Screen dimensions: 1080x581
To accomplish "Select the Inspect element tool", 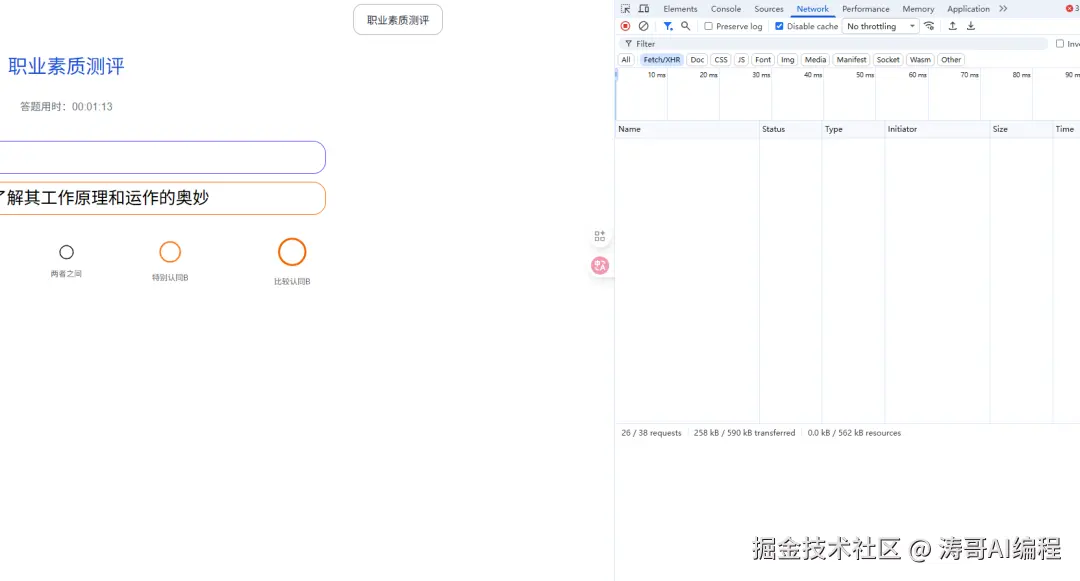I will pyautogui.click(x=625, y=8).
